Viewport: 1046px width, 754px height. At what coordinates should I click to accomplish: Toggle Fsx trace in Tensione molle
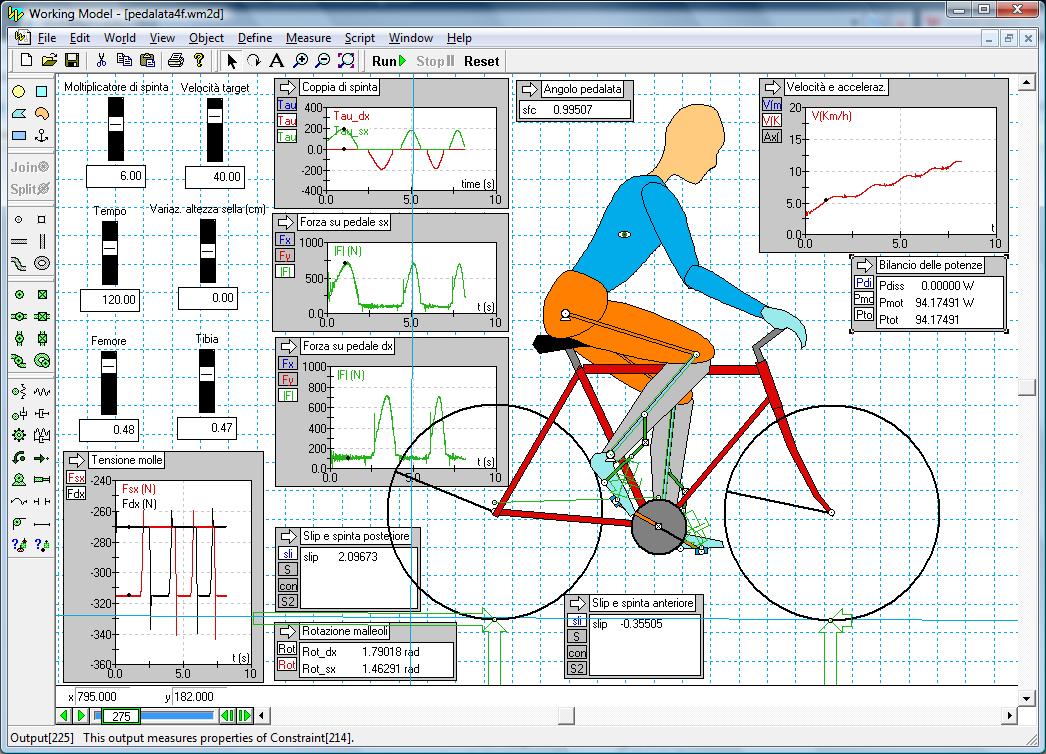[76, 478]
